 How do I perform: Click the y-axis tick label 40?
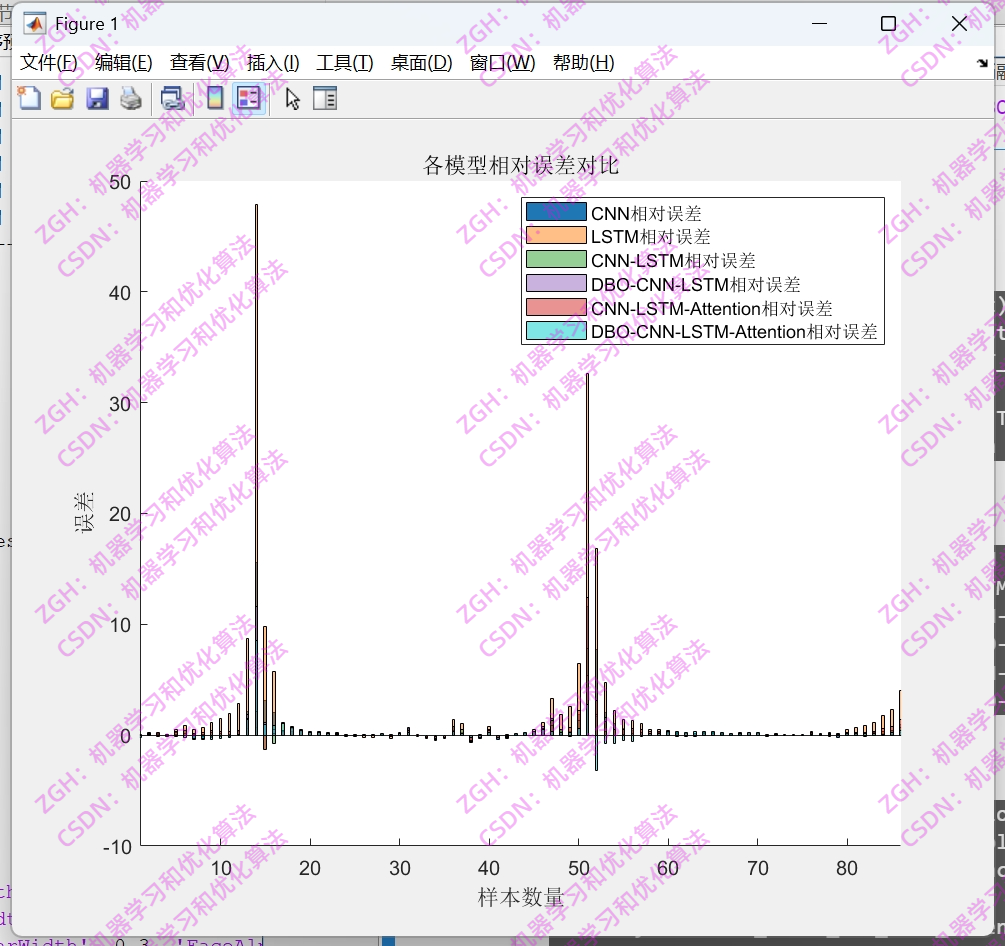120,293
